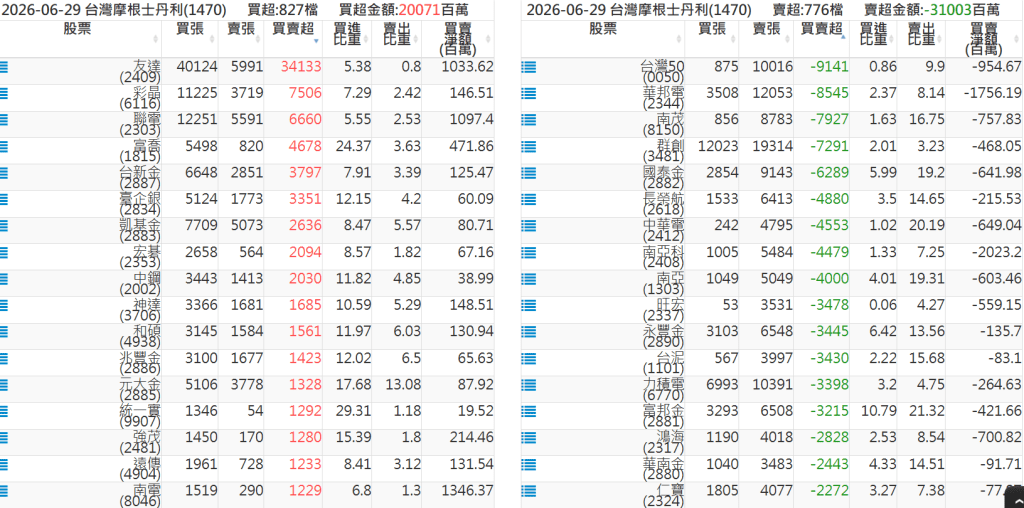Open the list icon for 中華電 (2412)

529,225
